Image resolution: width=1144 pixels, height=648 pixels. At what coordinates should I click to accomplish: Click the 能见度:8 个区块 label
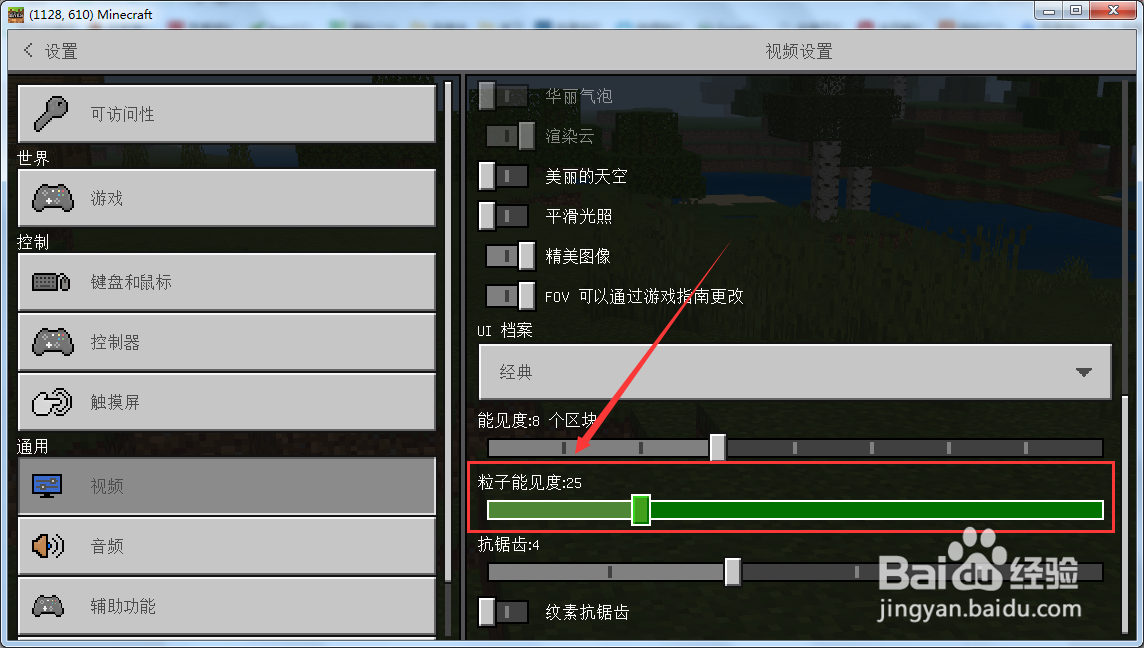click(537, 420)
